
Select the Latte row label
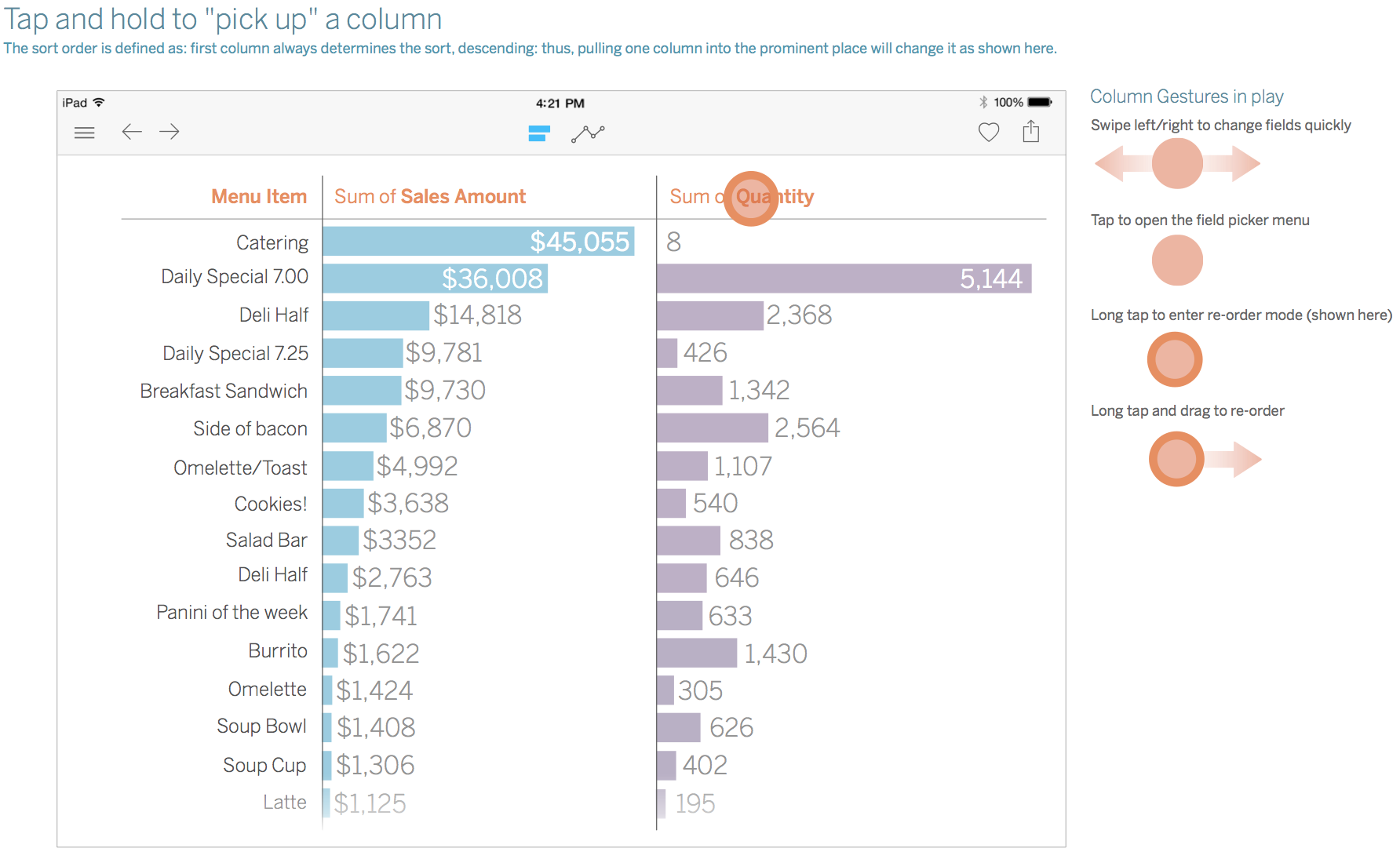click(285, 802)
